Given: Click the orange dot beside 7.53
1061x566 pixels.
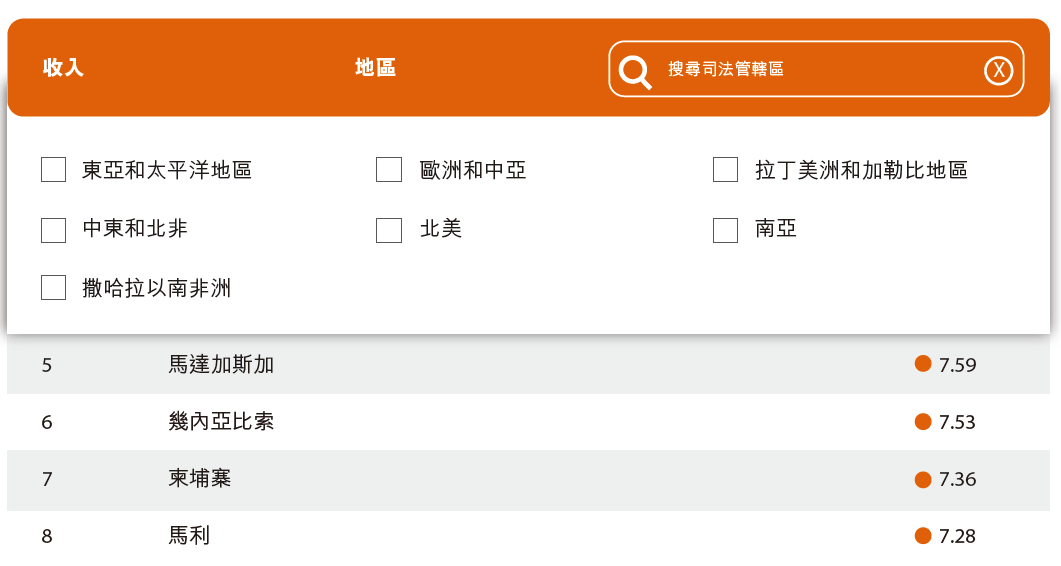Looking at the screenshot, I should [923, 421].
